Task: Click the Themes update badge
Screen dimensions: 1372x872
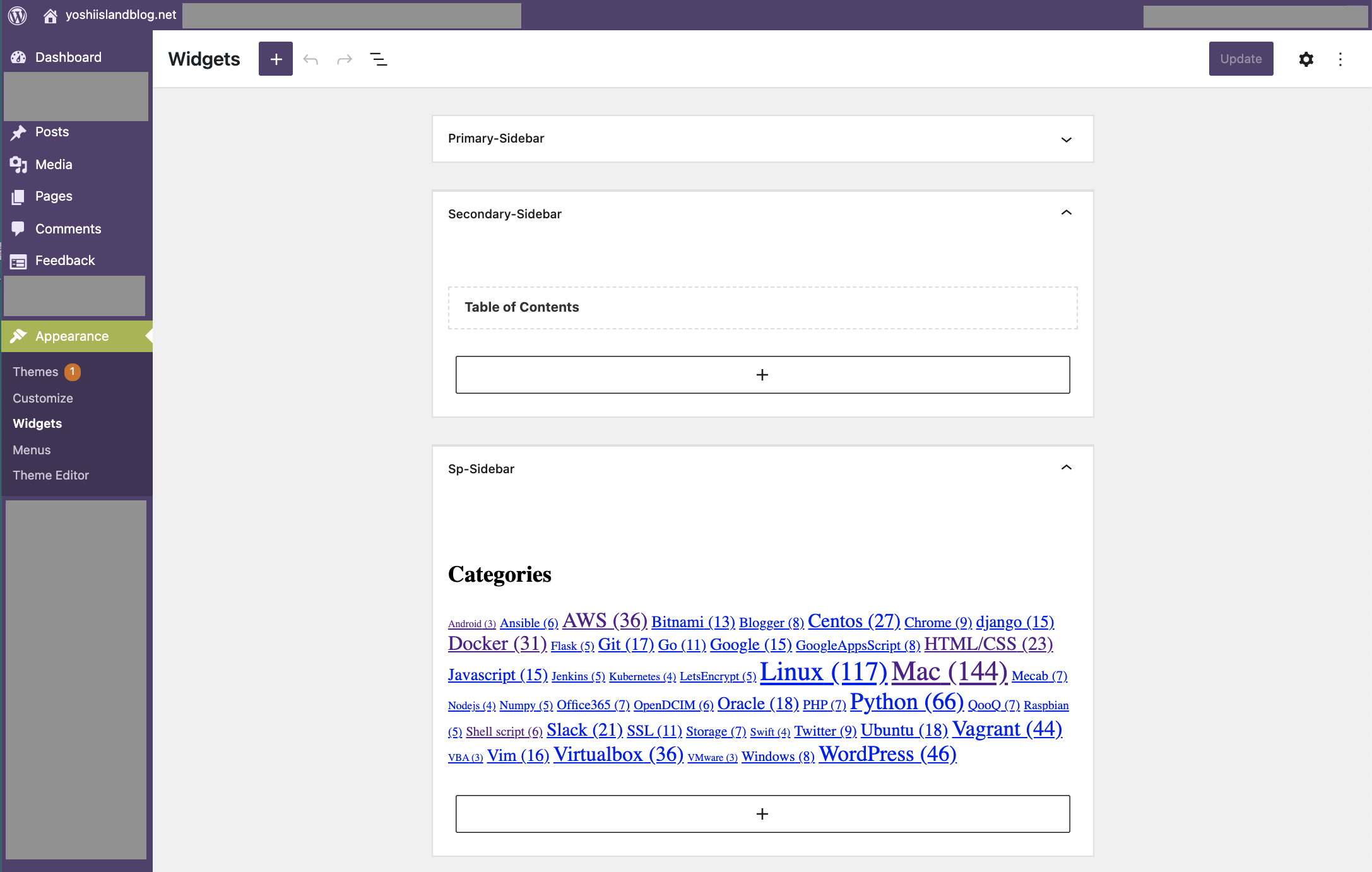Action: tap(73, 372)
